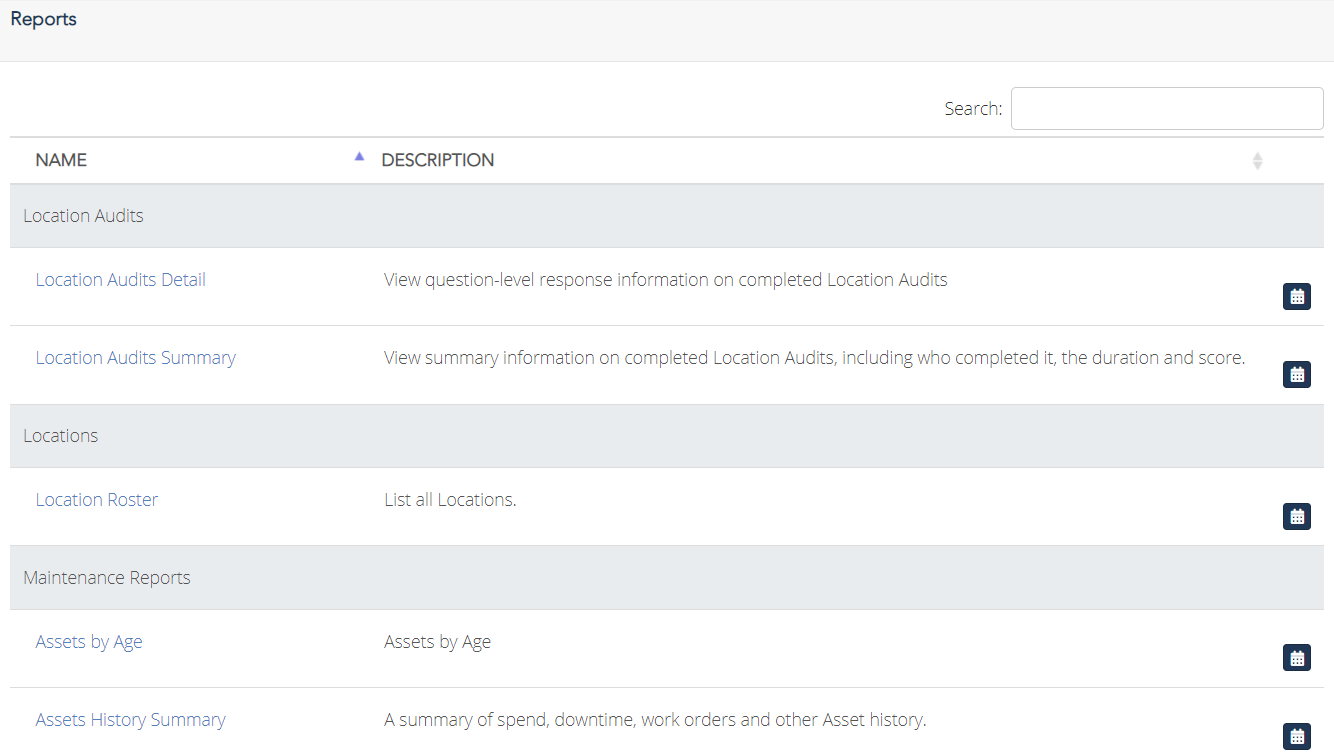Click into the Search field

tap(1167, 109)
